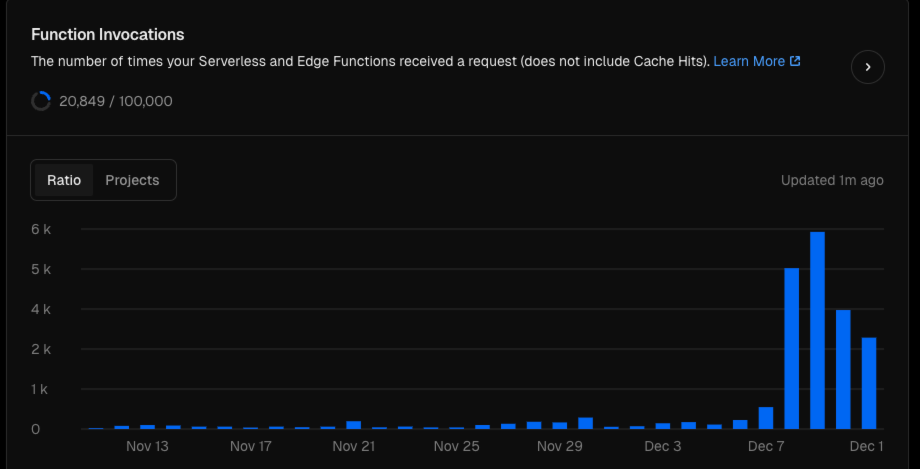This screenshot has height=469, width=920.
Task: Click the Nov 29 axis date label
Action: point(560,446)
